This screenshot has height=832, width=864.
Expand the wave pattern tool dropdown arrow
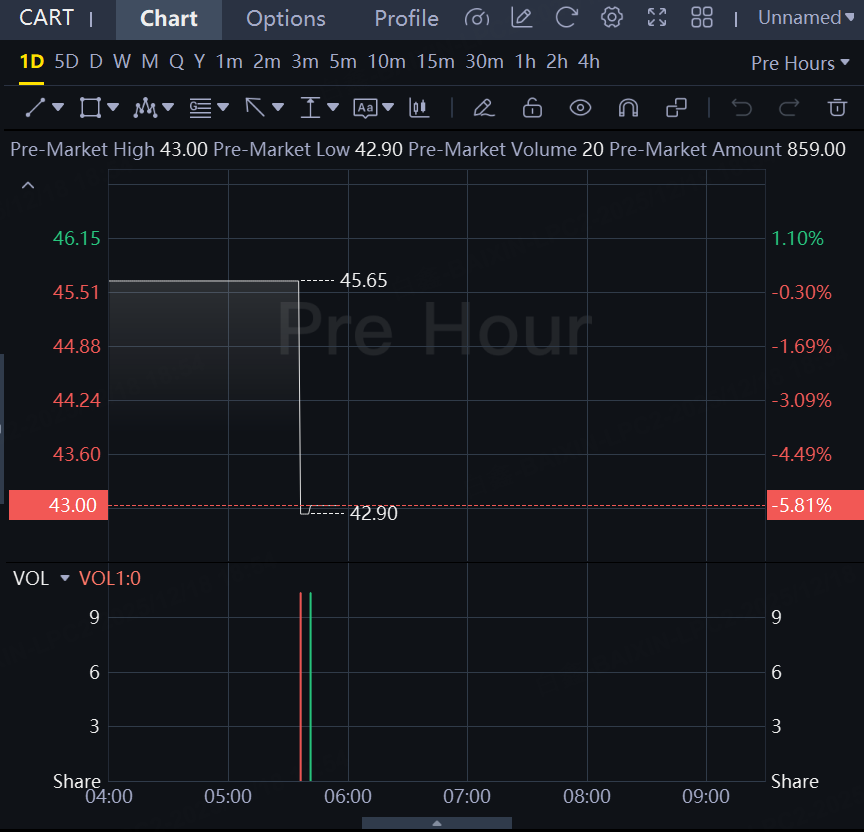click(168, 107)
